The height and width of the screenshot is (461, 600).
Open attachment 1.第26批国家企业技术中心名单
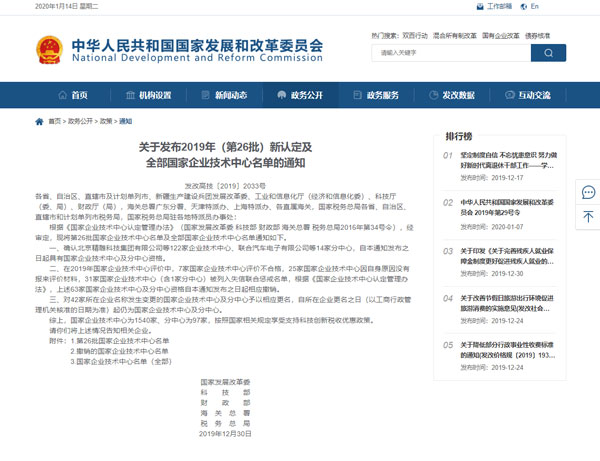[x=120, y=340]
